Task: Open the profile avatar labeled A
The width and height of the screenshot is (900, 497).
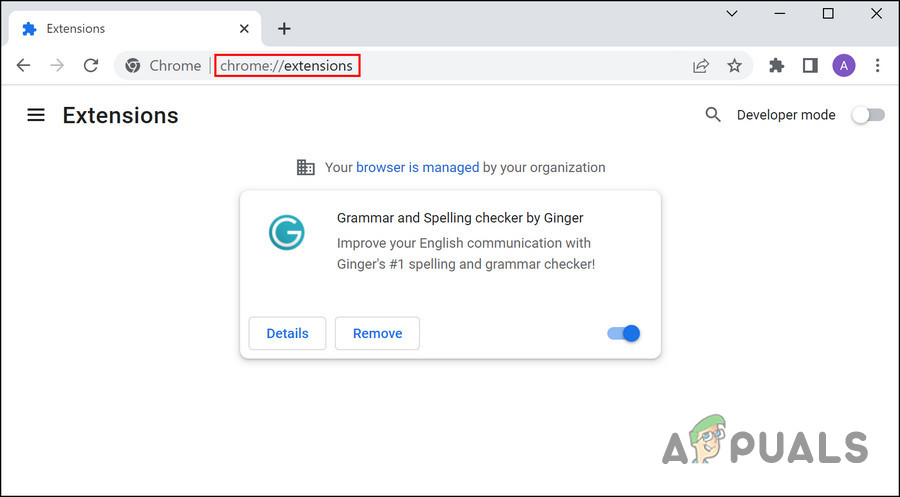Action: point(844,65)
